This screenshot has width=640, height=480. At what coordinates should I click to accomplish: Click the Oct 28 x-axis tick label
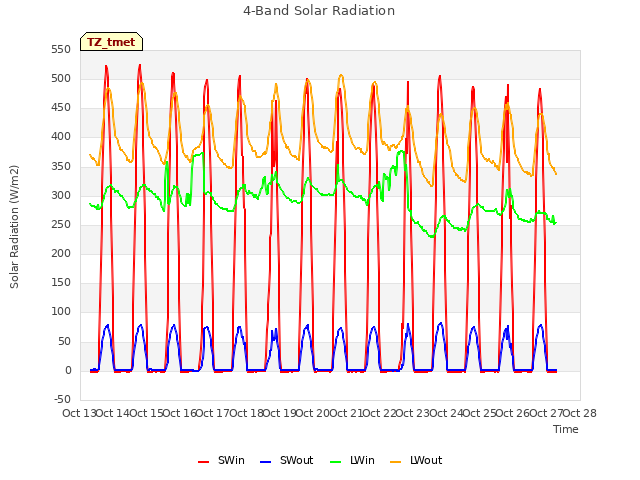pos(580,413)
